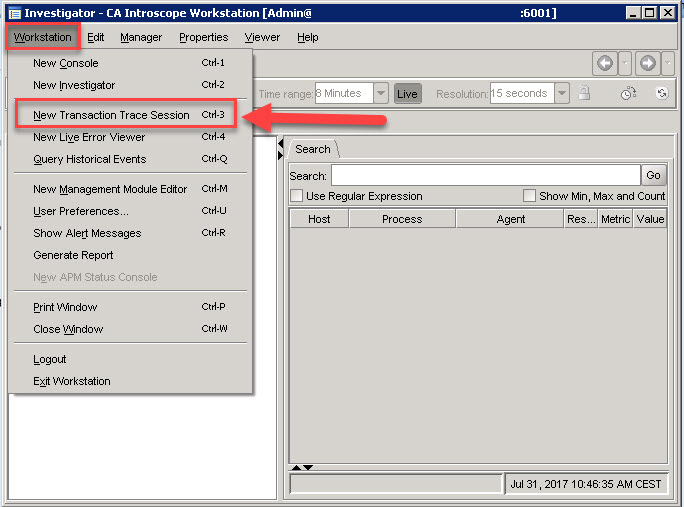Click the Process column header
This screenshot has width=684, height=507.
coord(402,219)
